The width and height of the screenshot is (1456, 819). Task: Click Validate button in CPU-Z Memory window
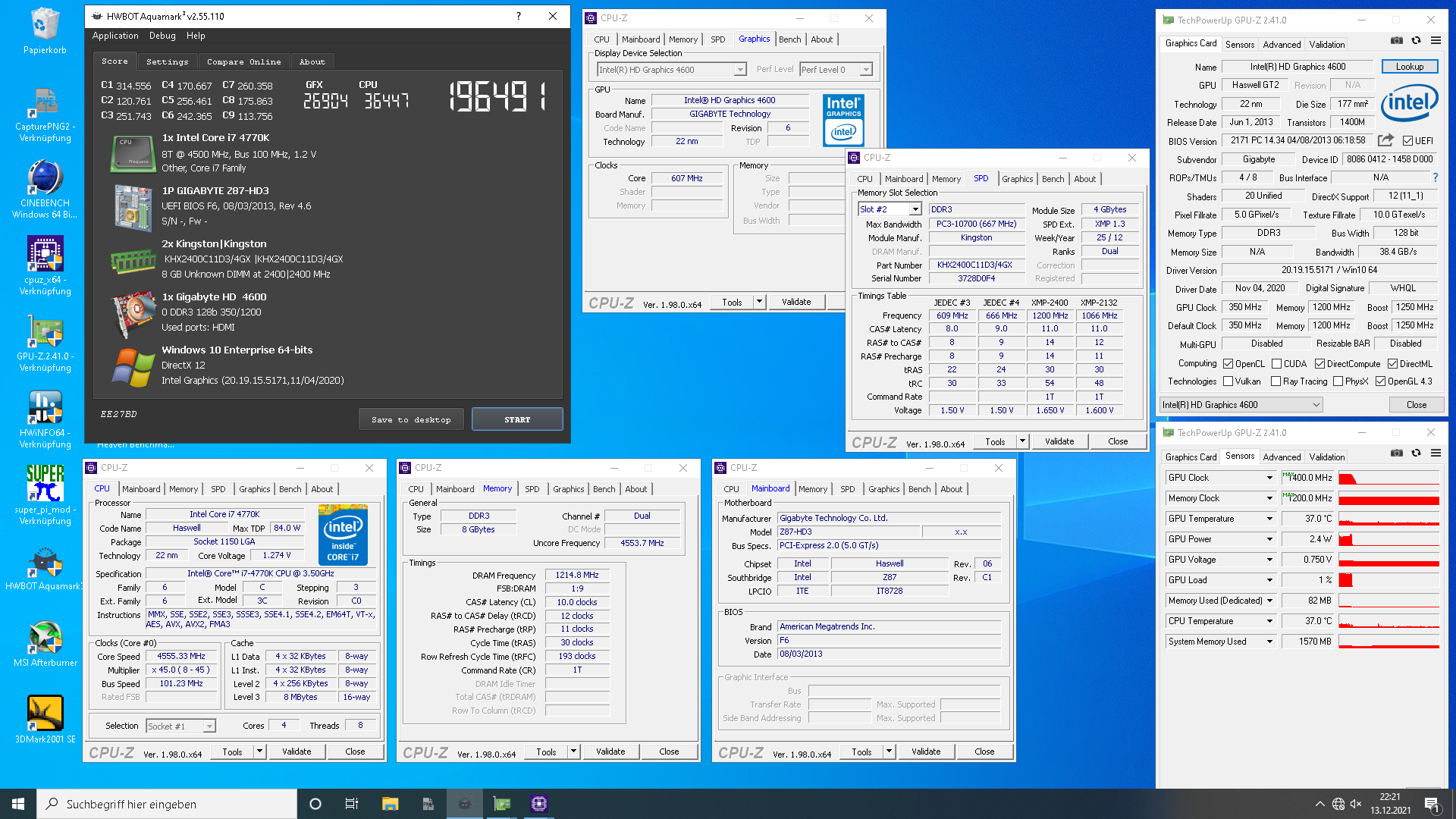tap(610, 752)
